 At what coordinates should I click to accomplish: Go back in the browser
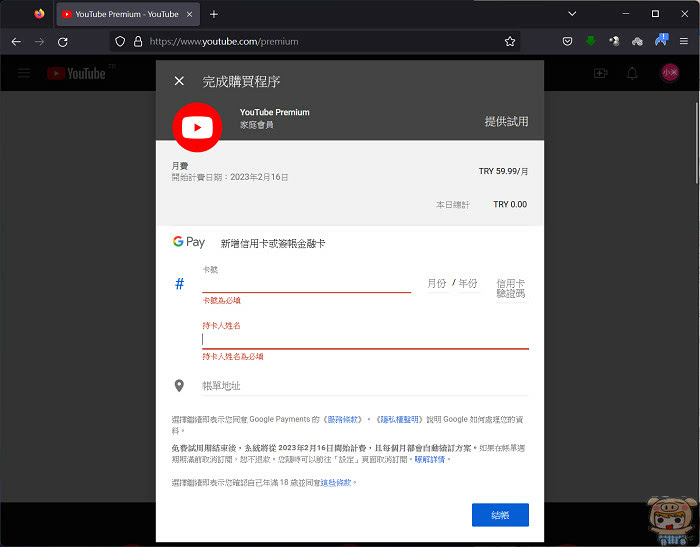[17, 42]
